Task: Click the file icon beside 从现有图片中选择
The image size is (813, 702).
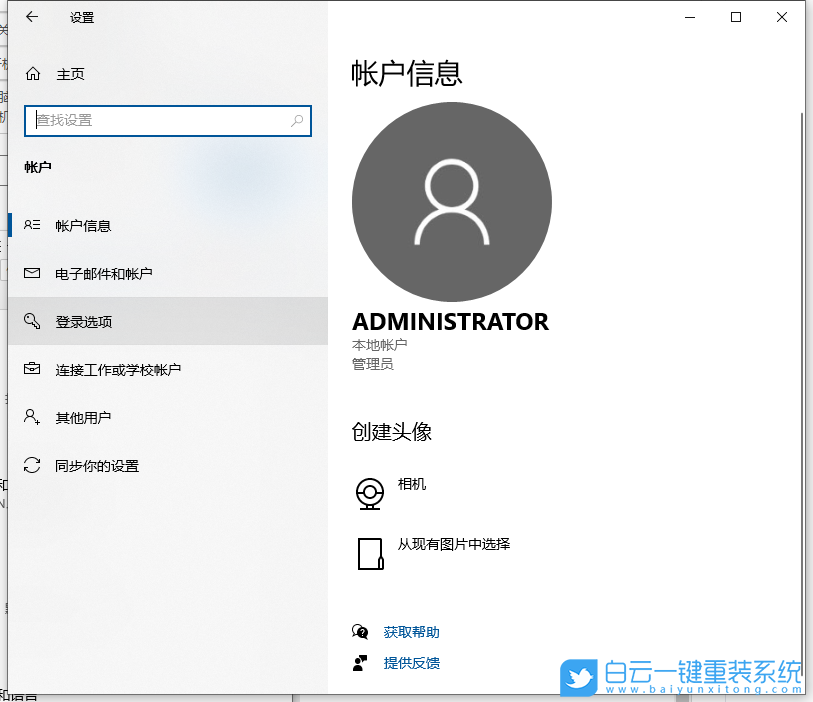Action: pos(370,553)
